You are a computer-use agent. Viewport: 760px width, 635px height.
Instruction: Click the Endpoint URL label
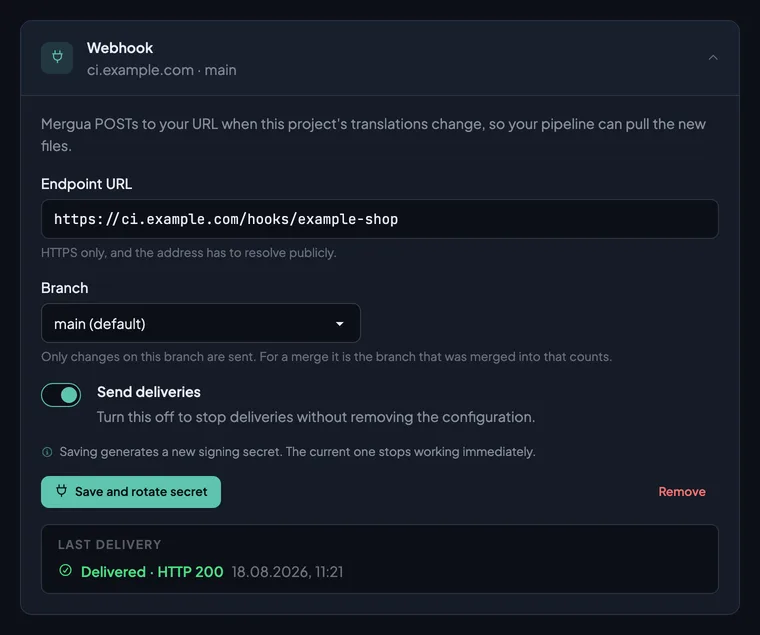[x=86, y=184]
